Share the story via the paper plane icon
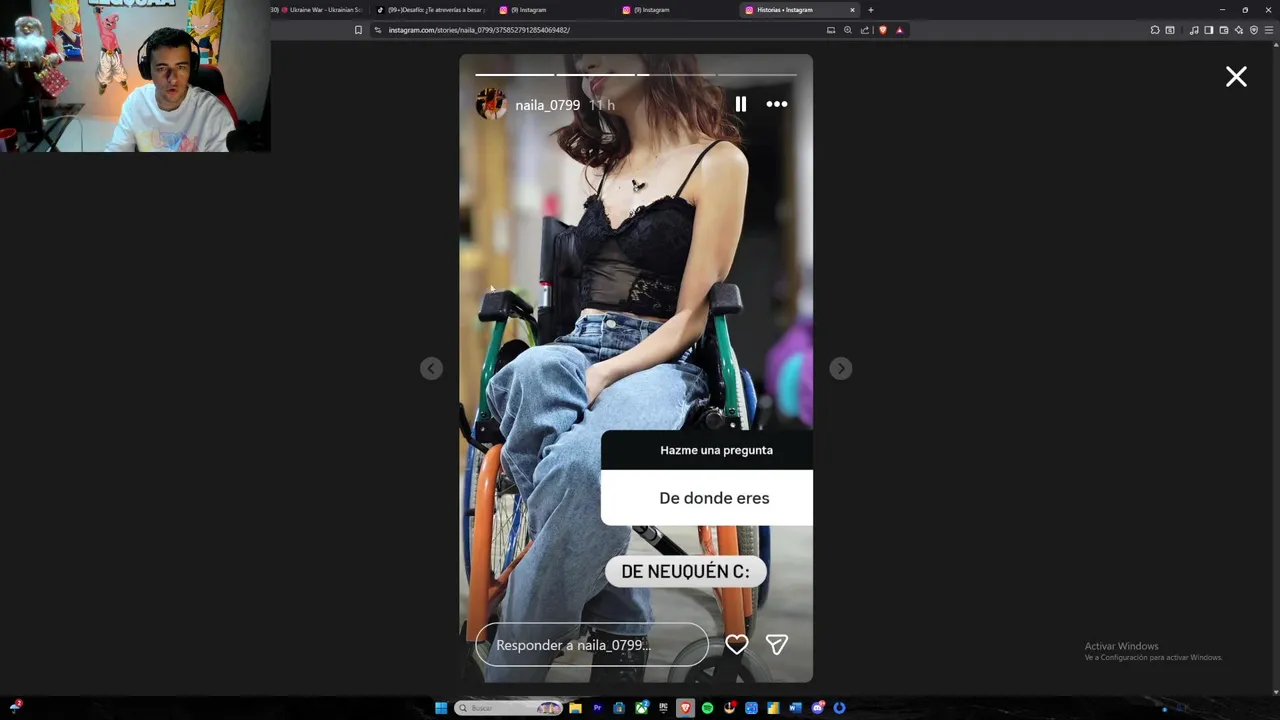The height and width of the screenshot is (720, 1280). pos(777,645)
